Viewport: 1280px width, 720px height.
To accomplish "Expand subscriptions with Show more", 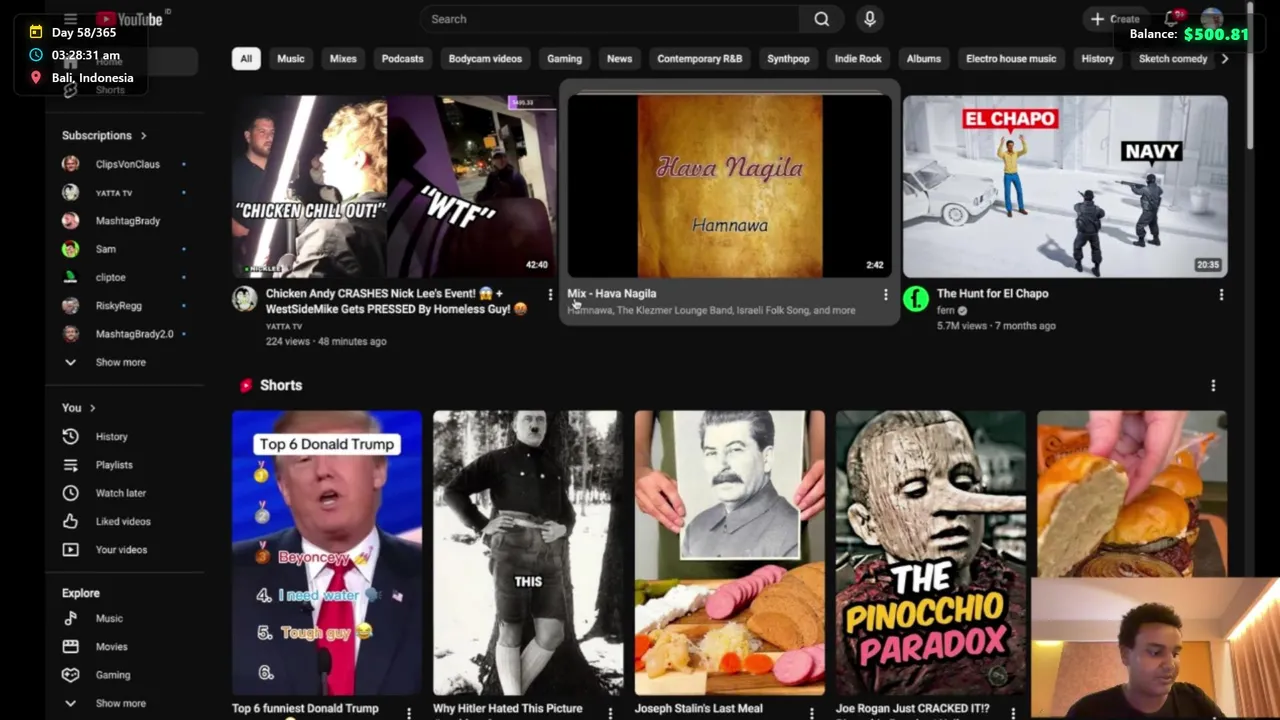I will (123, 362).
